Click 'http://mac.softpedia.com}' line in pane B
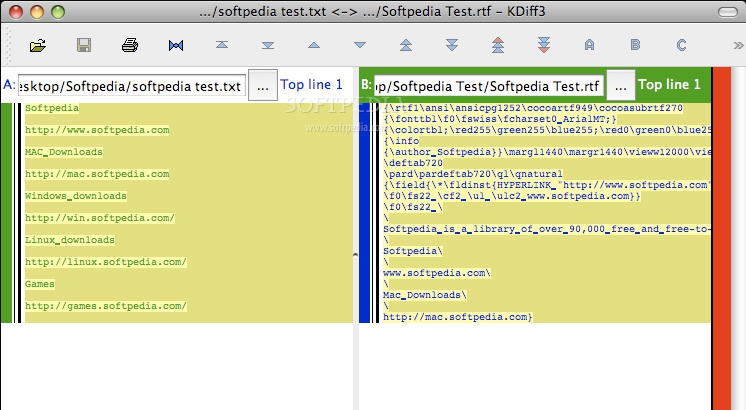746x410 pixels. 458,316
